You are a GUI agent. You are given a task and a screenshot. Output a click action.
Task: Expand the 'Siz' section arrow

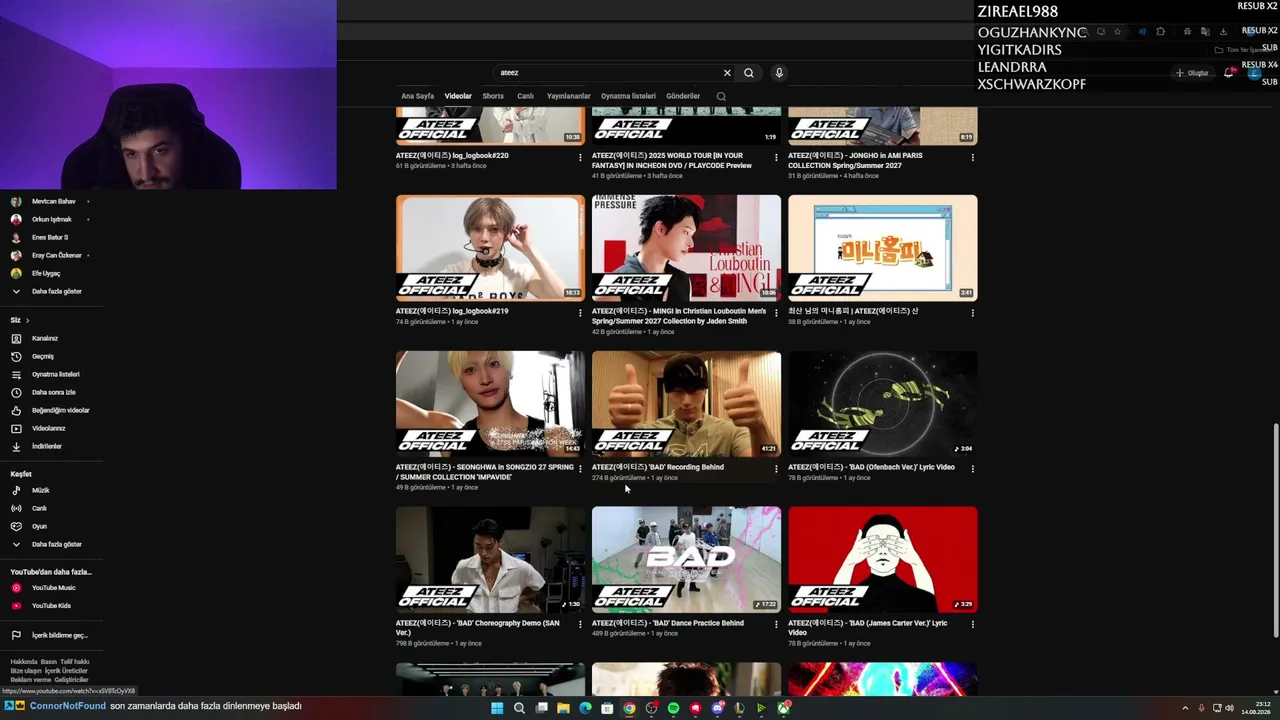pos(27,320)
